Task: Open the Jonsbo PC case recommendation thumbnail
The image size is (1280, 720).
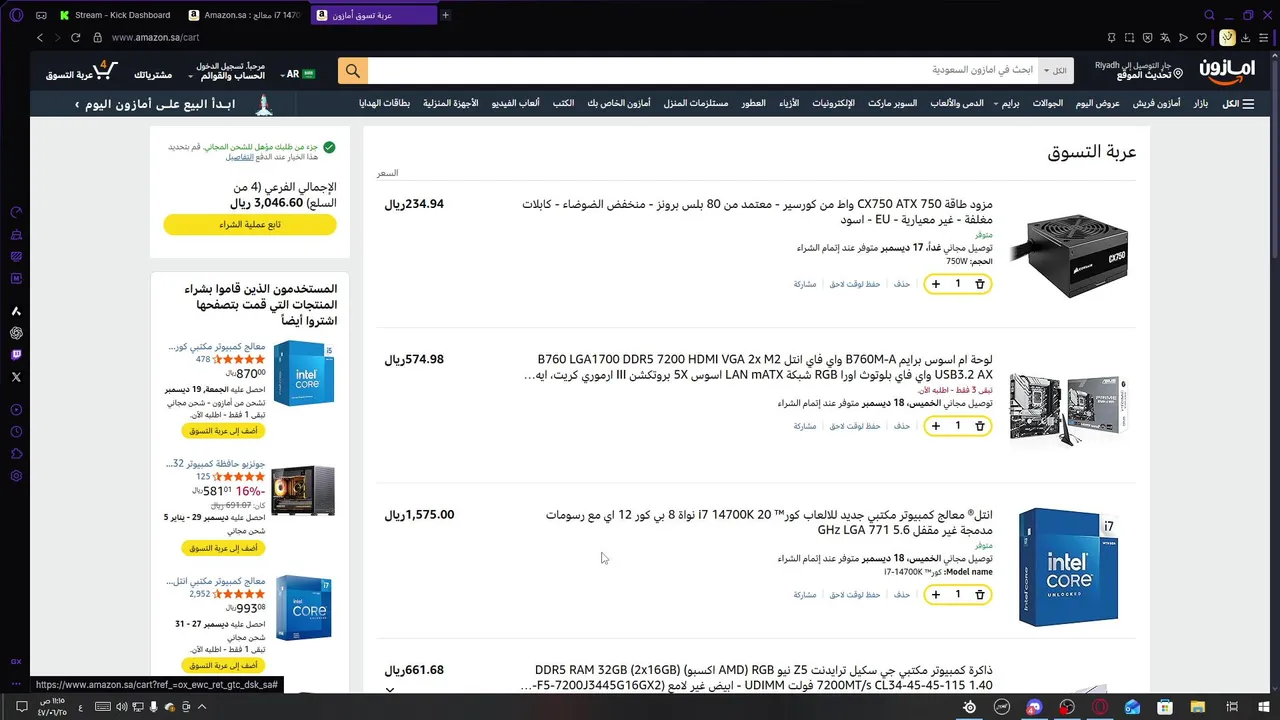Action: click(x=303, y=490)
